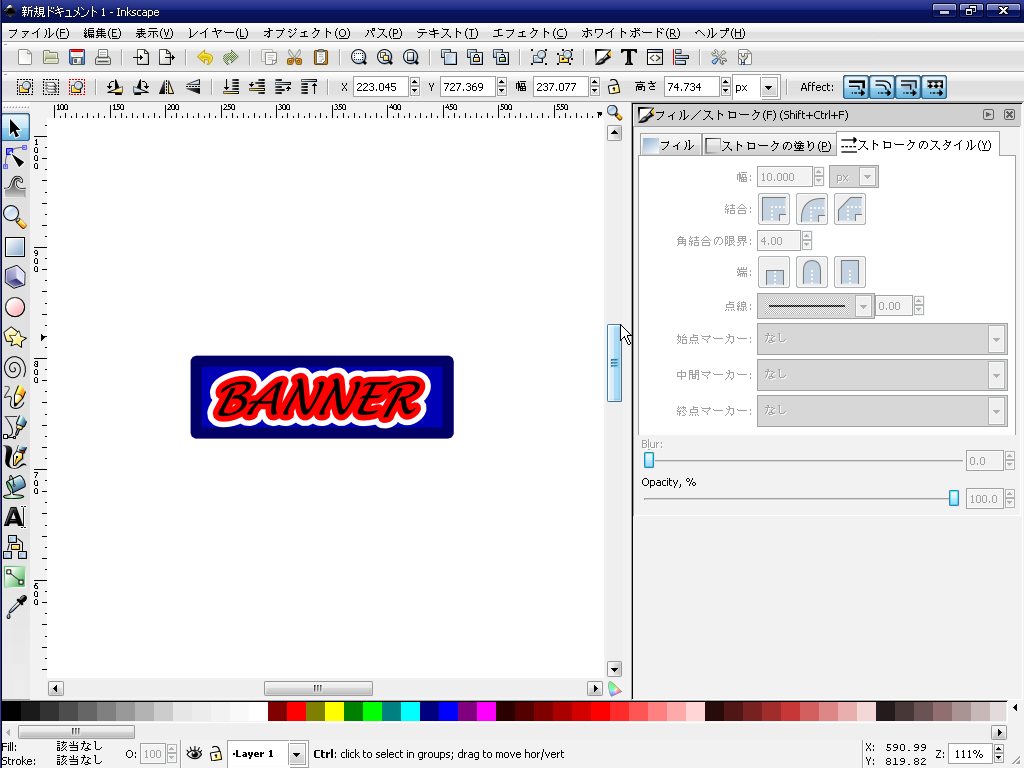Click the BANNER text on the canvas
Image resolution: width=1024 pixels, height=768 pixels.
tap(319, 398)
